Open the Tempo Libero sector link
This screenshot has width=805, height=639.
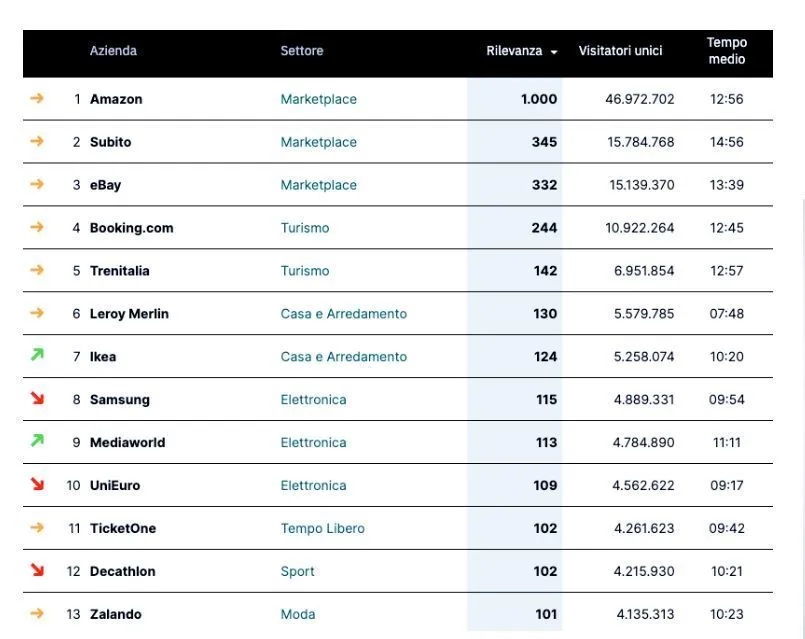[x=322, y=528]
